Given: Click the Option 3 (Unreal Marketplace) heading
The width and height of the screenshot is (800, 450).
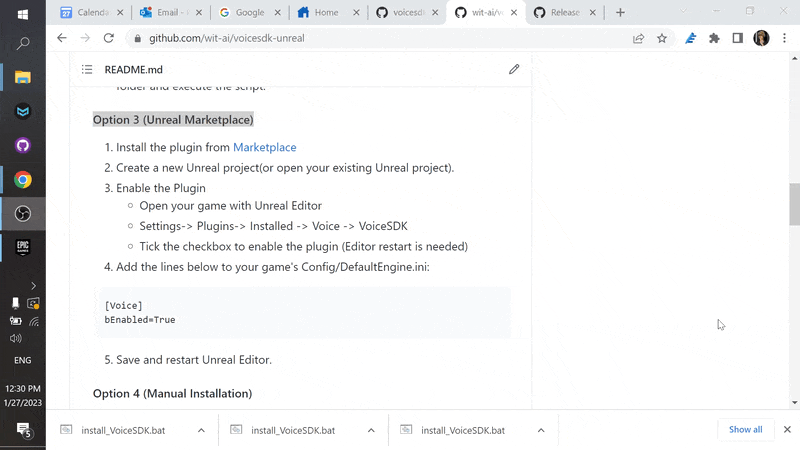Looking at the screenshot, I should (173, 119).
